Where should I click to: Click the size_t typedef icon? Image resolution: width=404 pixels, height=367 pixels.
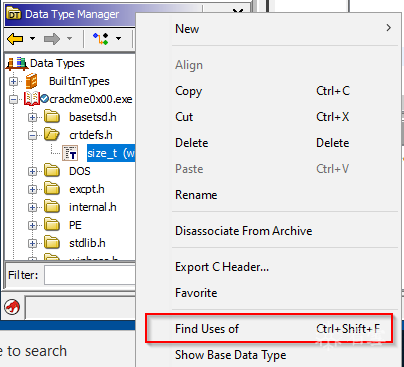pos(70,153)
